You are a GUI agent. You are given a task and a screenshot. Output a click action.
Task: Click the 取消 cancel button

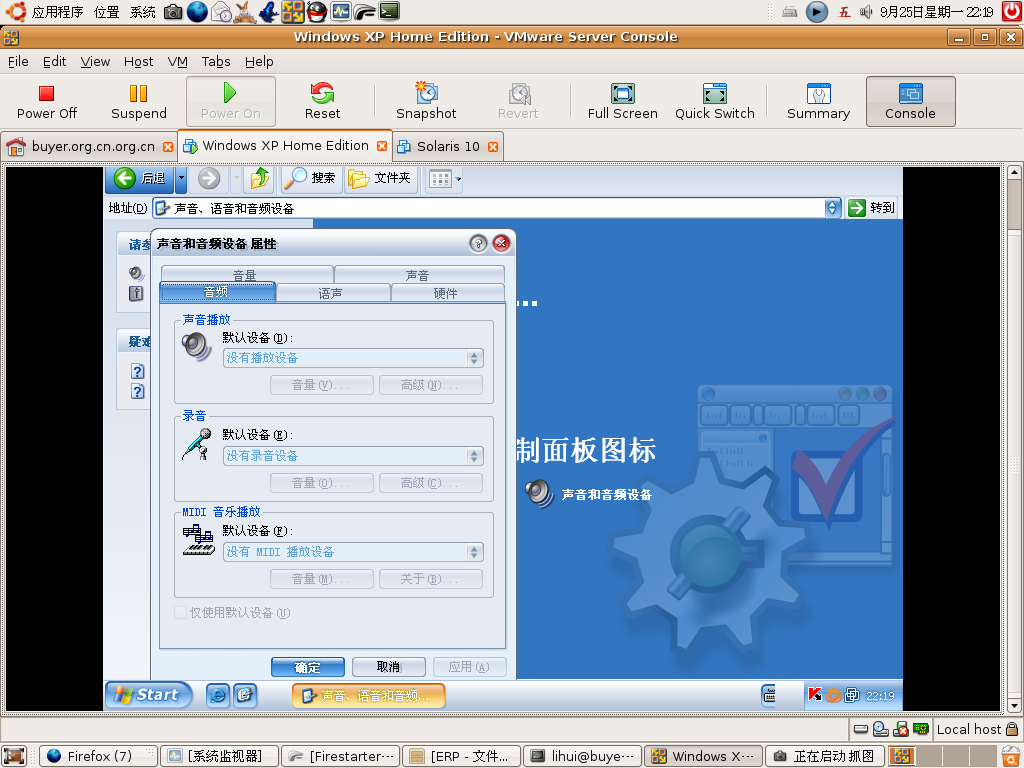tap(389, 667)
